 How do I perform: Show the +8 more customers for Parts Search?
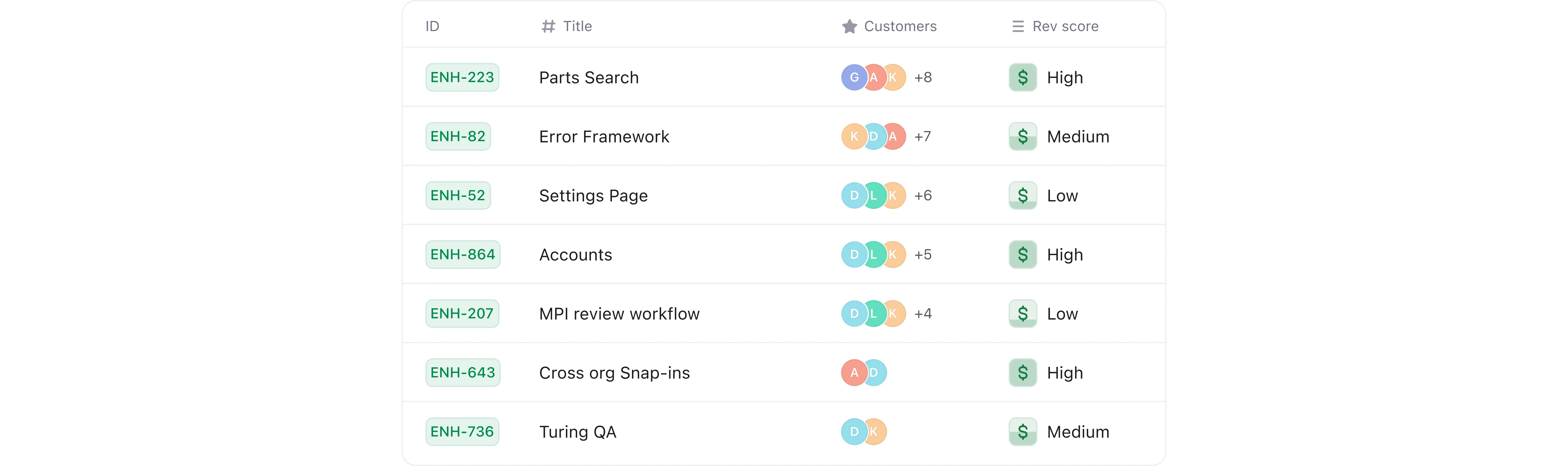[x=923, y=77]
